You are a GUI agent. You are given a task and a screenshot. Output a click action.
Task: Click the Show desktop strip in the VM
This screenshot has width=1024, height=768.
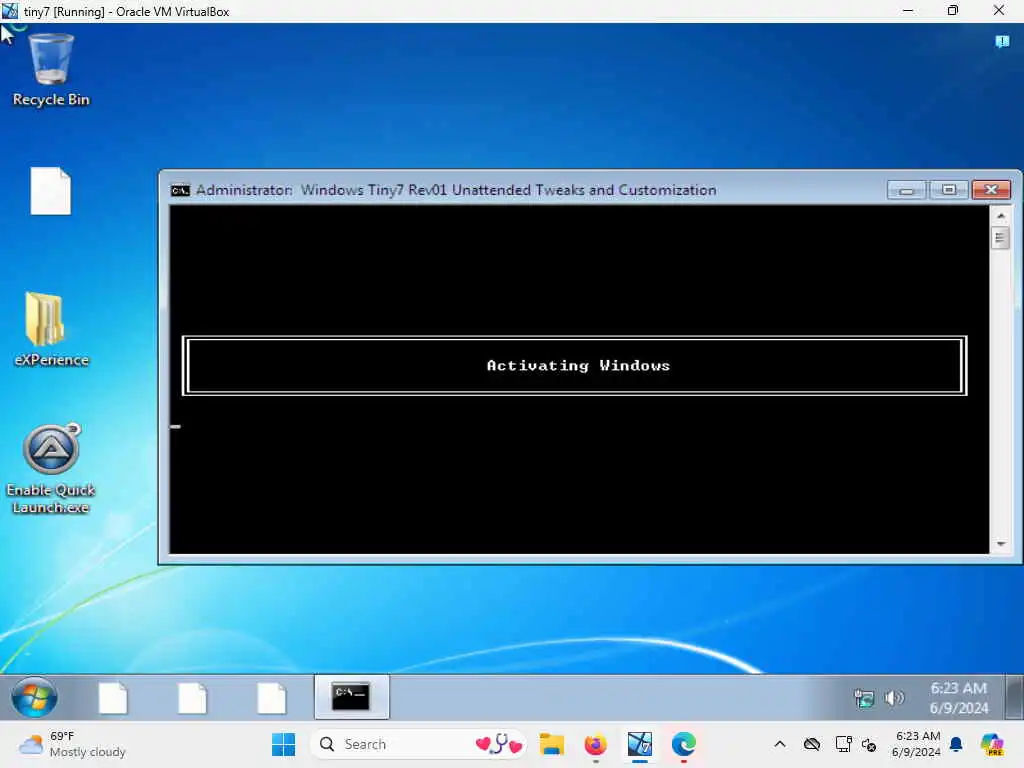1014,697
